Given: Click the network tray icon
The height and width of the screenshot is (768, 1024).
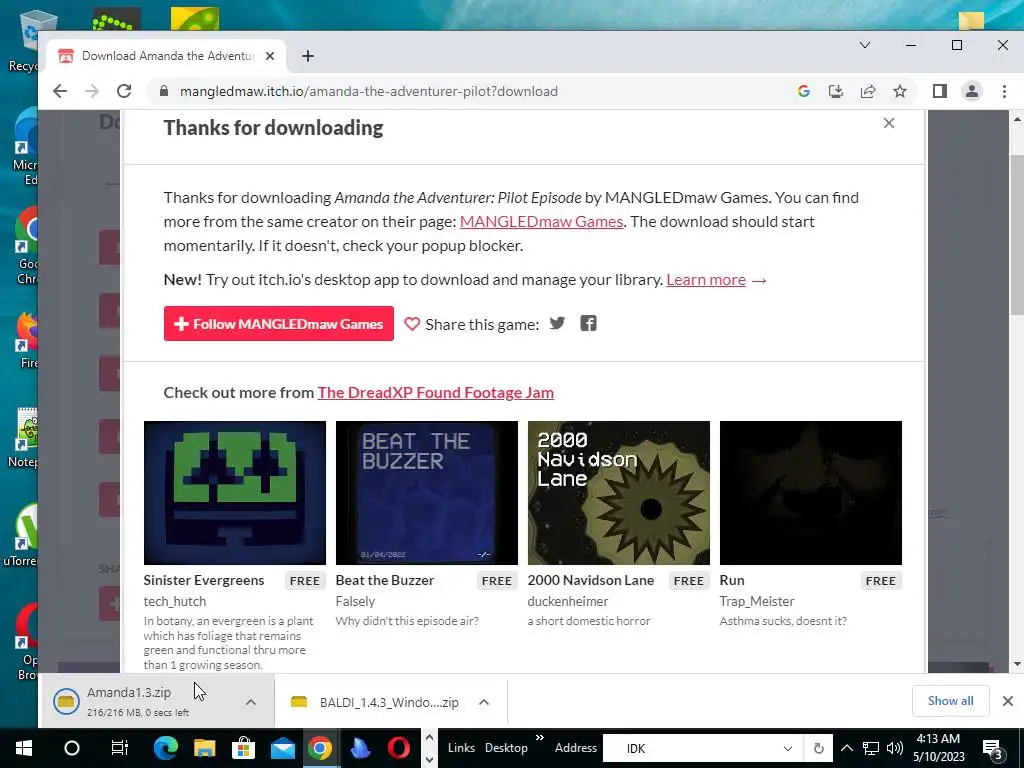Looking at the screenshot, I should coord(871,748).
